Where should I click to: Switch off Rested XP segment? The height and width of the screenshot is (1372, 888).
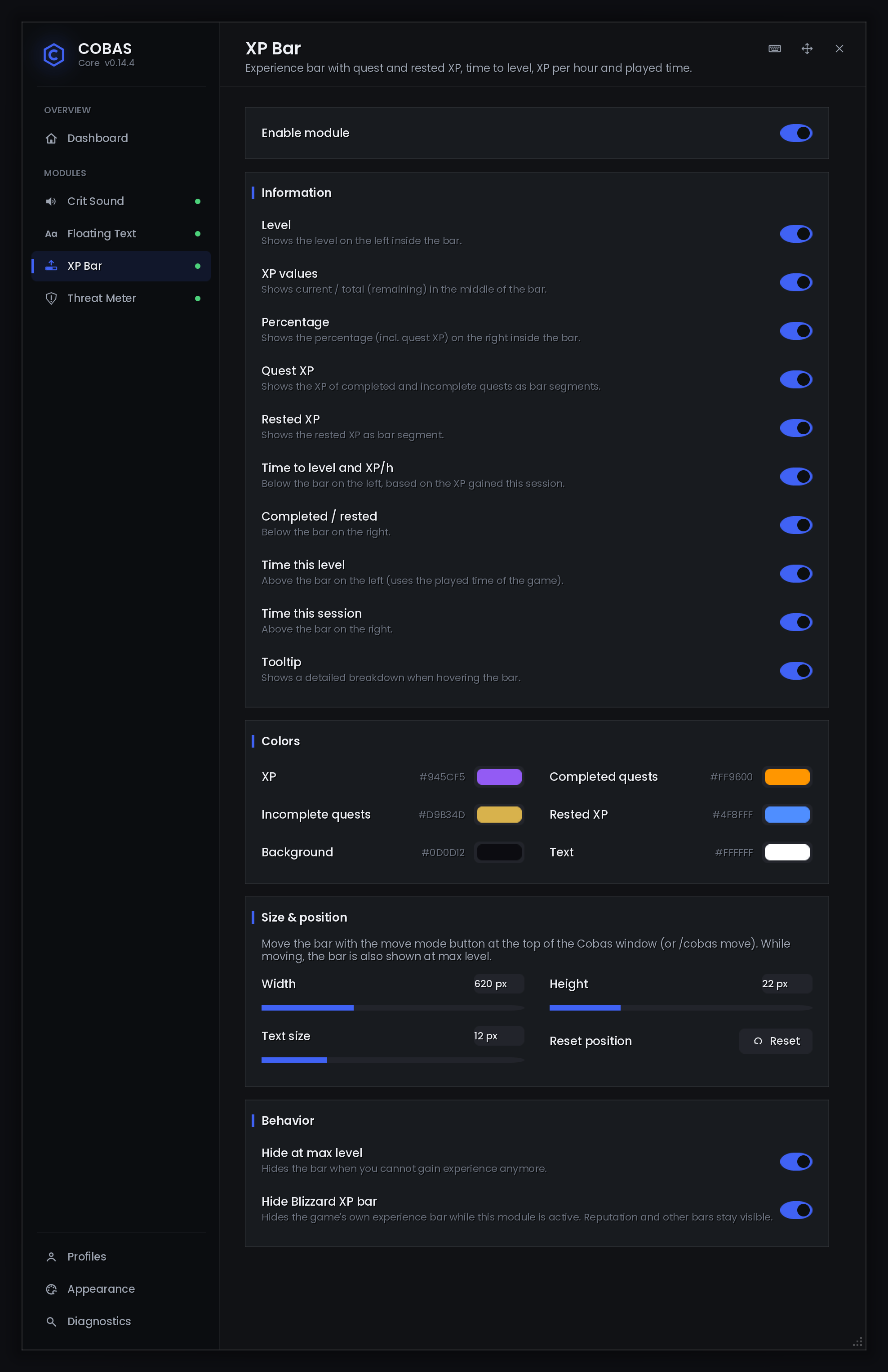pyautogui.click(x=796, y=428)
